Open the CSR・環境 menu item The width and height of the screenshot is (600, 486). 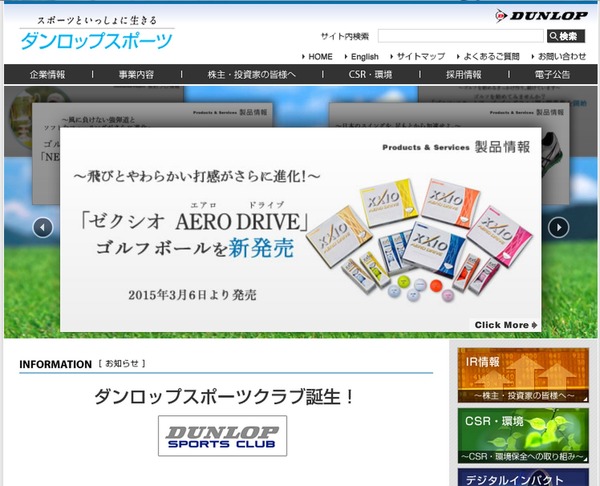click(x=370, y=75)
